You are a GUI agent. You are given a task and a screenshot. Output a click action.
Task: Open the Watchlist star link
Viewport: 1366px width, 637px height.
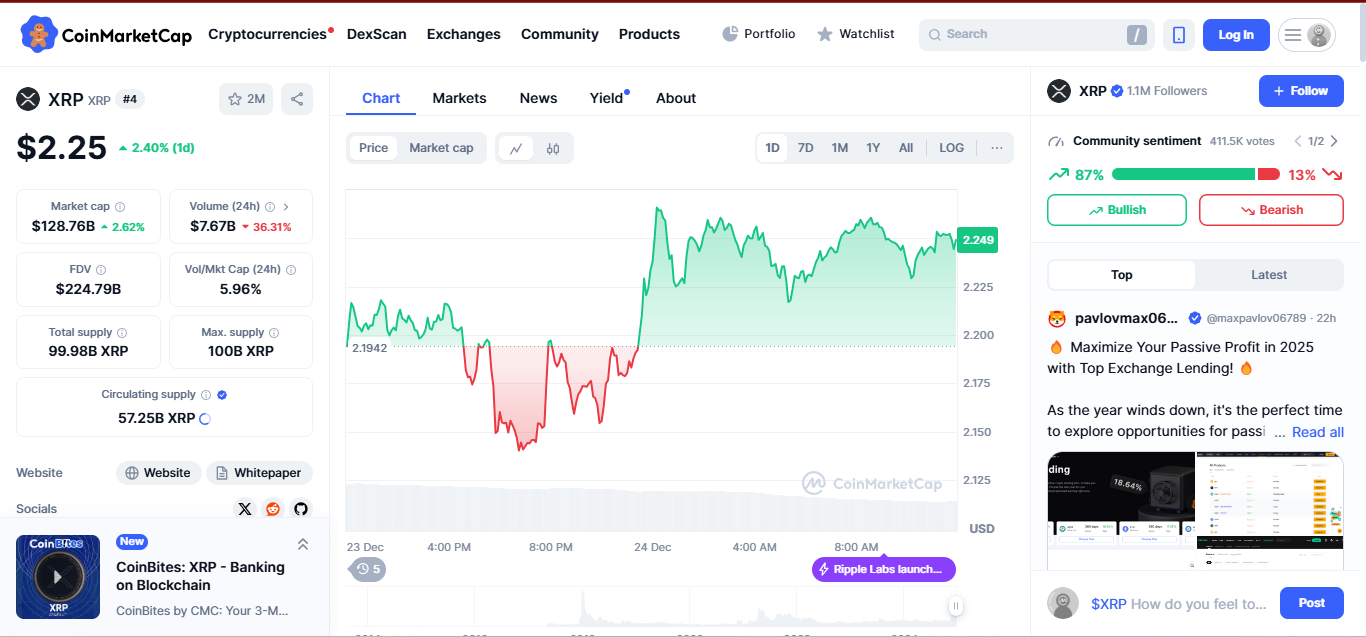(856, 34)
